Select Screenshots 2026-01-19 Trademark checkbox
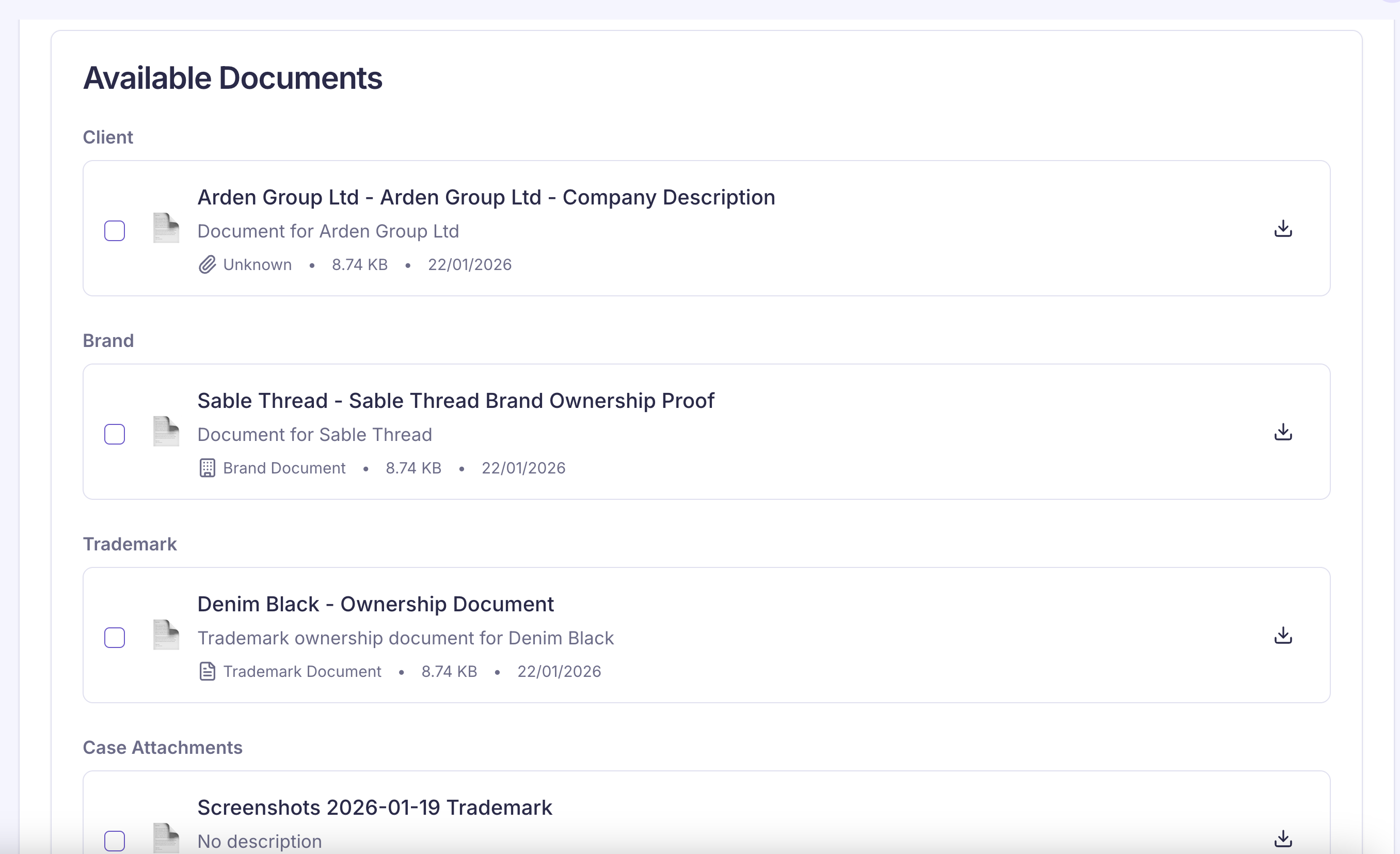Image resolution: width=1400 pixels, height=854 pixels. [115, 841]
